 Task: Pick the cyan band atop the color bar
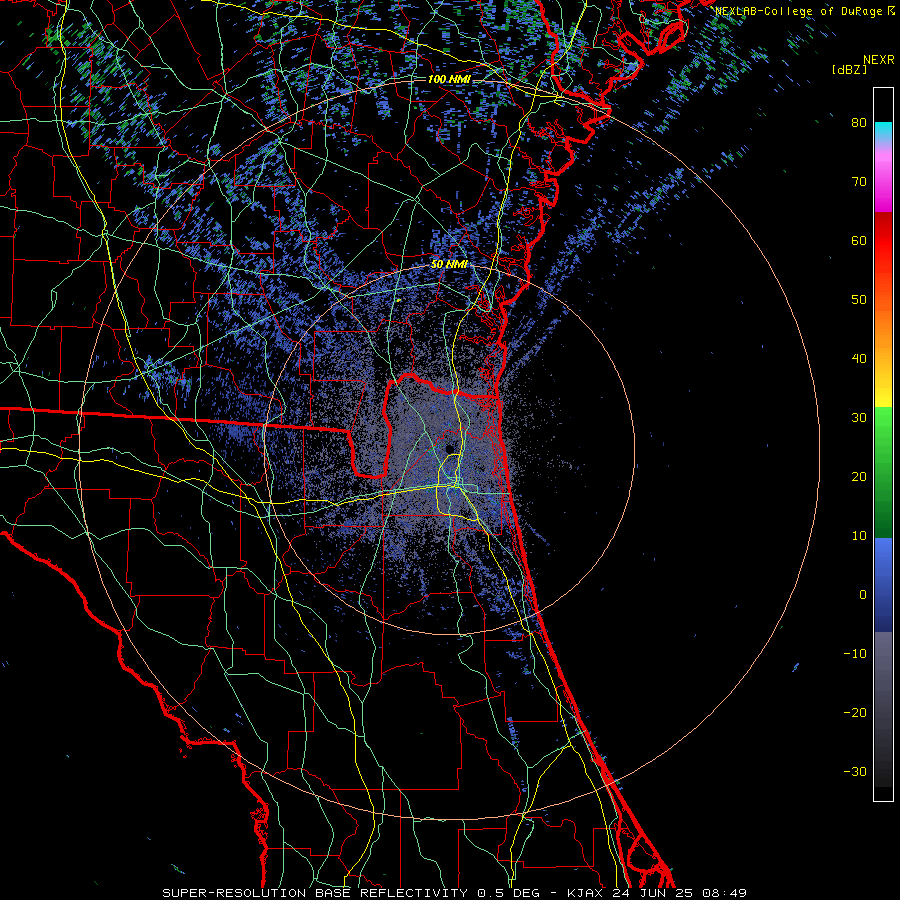click(884, 132)
